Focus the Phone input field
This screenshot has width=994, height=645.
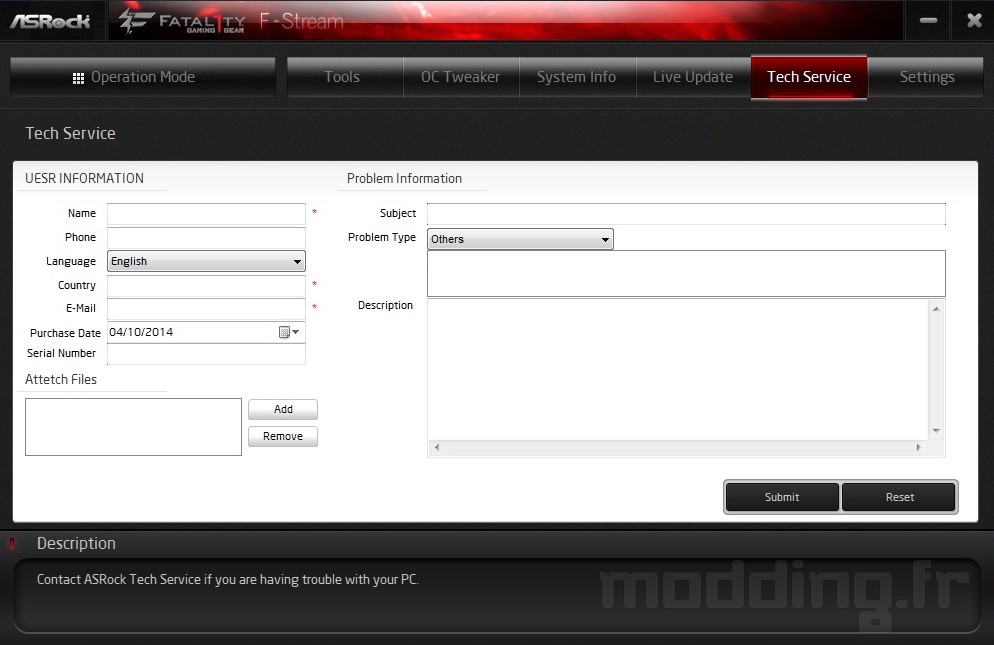(x=206, y=237)
